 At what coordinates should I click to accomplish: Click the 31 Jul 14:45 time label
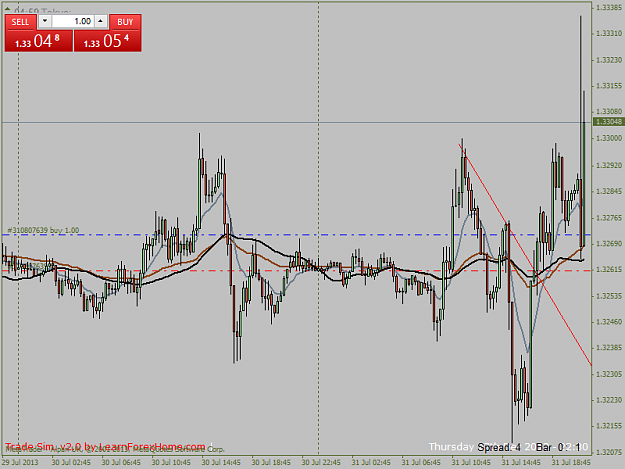pyautogui.click(x=521, y=462)
